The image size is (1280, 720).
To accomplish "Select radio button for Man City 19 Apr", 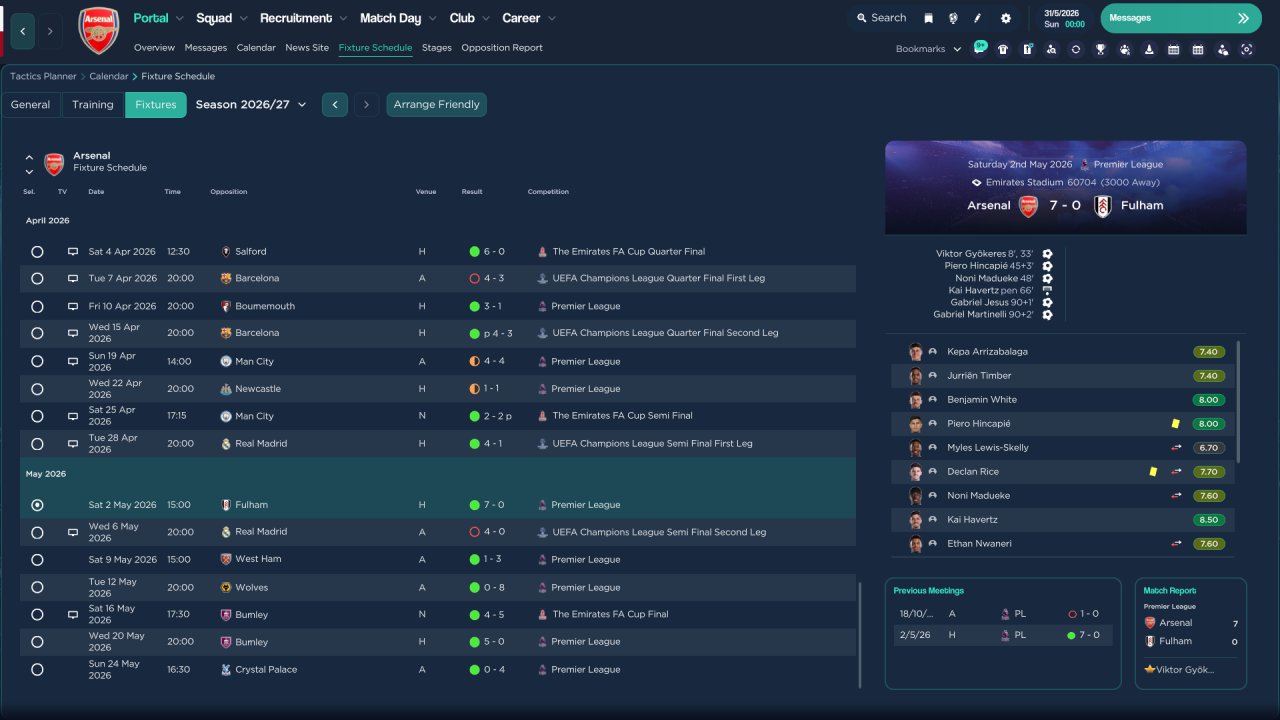I will pyautogui.click(x=37, y=361).
